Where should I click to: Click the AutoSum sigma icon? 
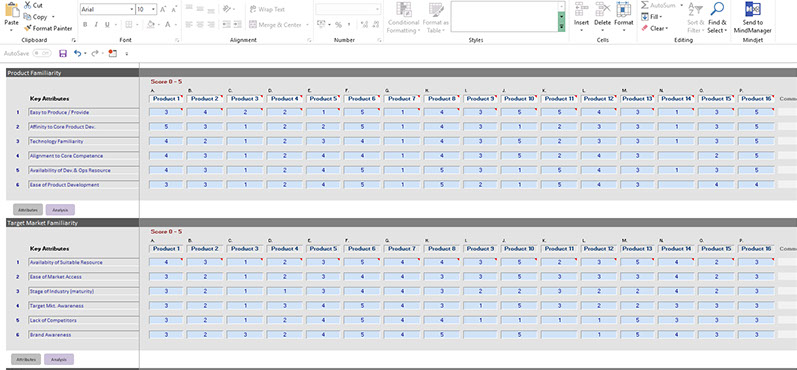[645, 5]
